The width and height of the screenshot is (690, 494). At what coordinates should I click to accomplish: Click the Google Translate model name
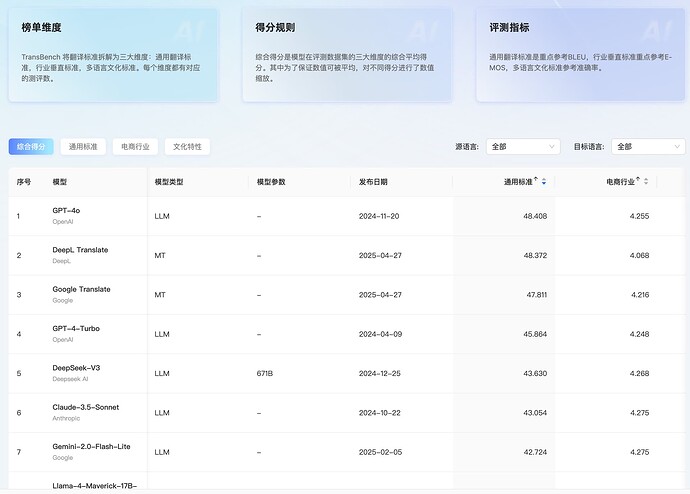coord(81,289)
